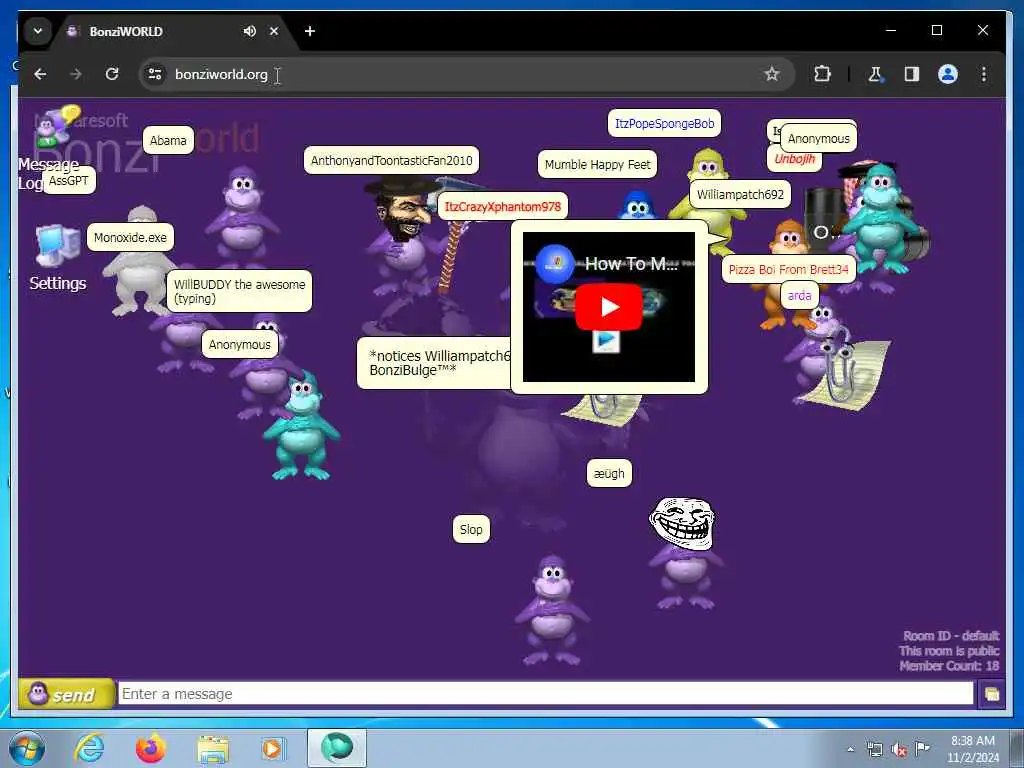Close the BonziWORLD tab
The height and width of the screenshot is (768, 1024).
[x=274, y=31]
